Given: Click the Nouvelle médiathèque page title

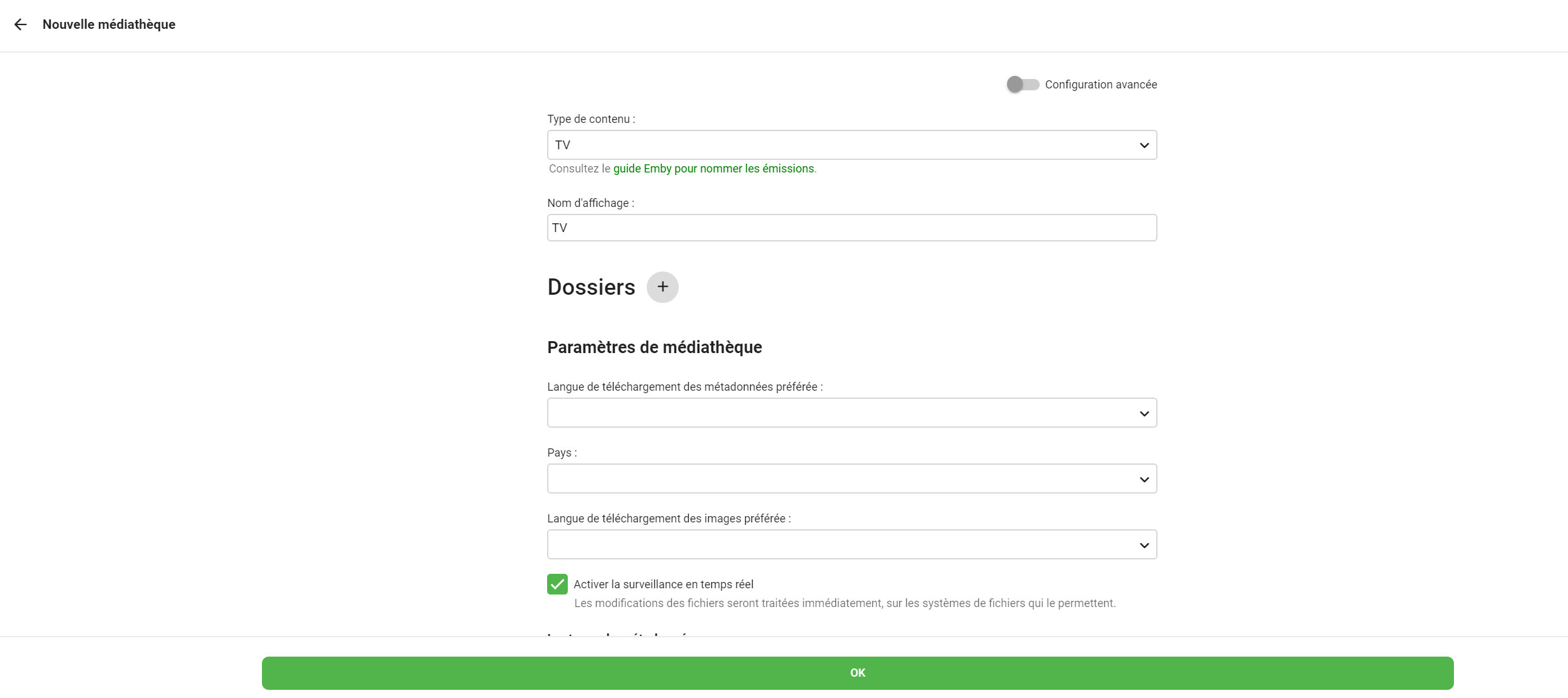Looking at the screenshot, I should click(x=109, y=24).
